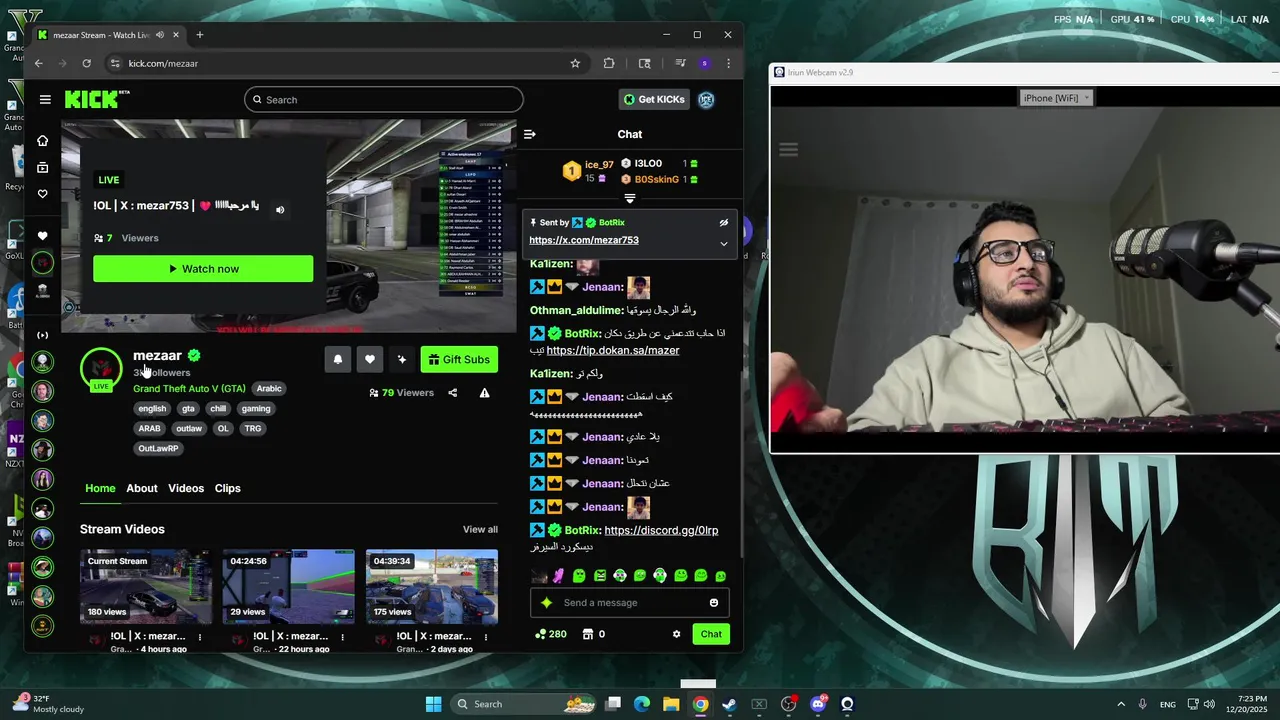Click the KICK logo

[x=97, y=99]
